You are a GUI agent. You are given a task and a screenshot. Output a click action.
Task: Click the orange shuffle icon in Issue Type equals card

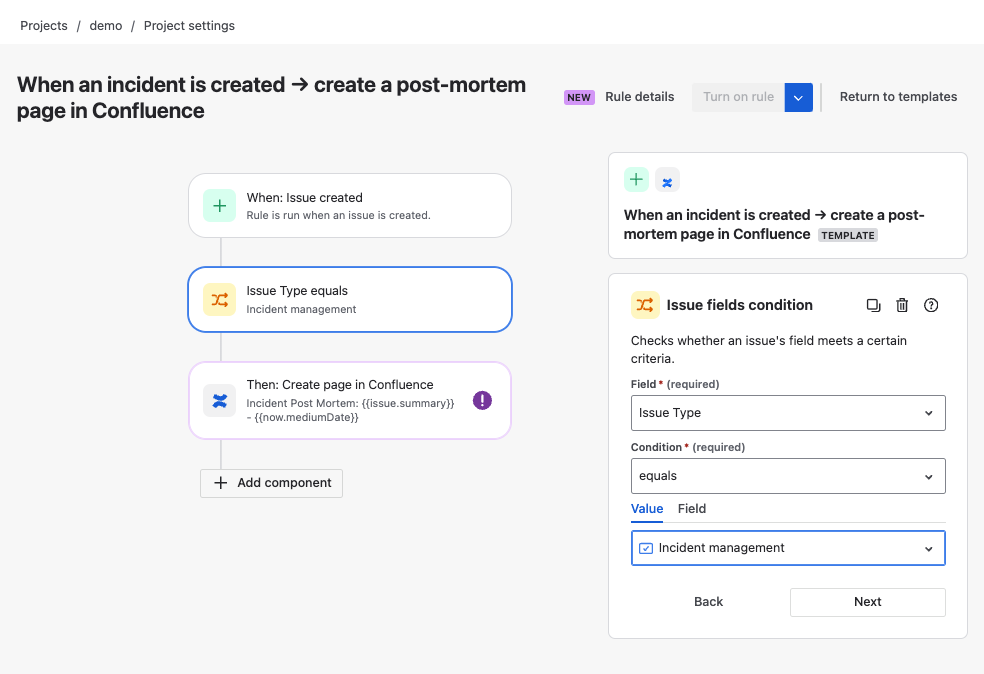point(220,299)
